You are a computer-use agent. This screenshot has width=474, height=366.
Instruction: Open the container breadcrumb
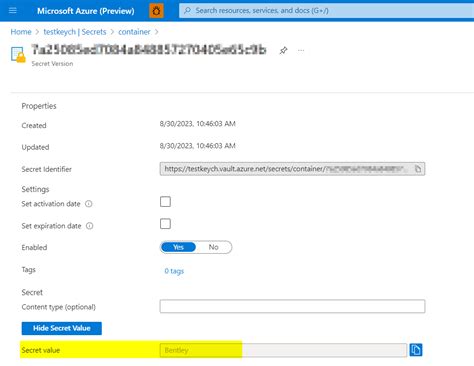134,32
